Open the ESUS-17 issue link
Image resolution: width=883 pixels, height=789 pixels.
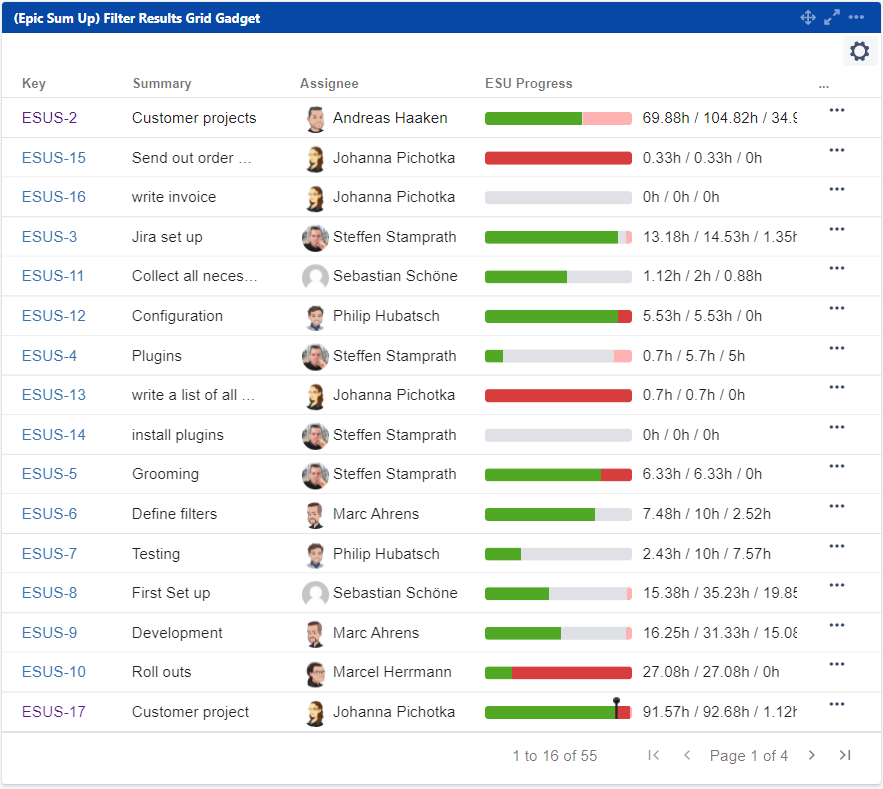[54, 712]
